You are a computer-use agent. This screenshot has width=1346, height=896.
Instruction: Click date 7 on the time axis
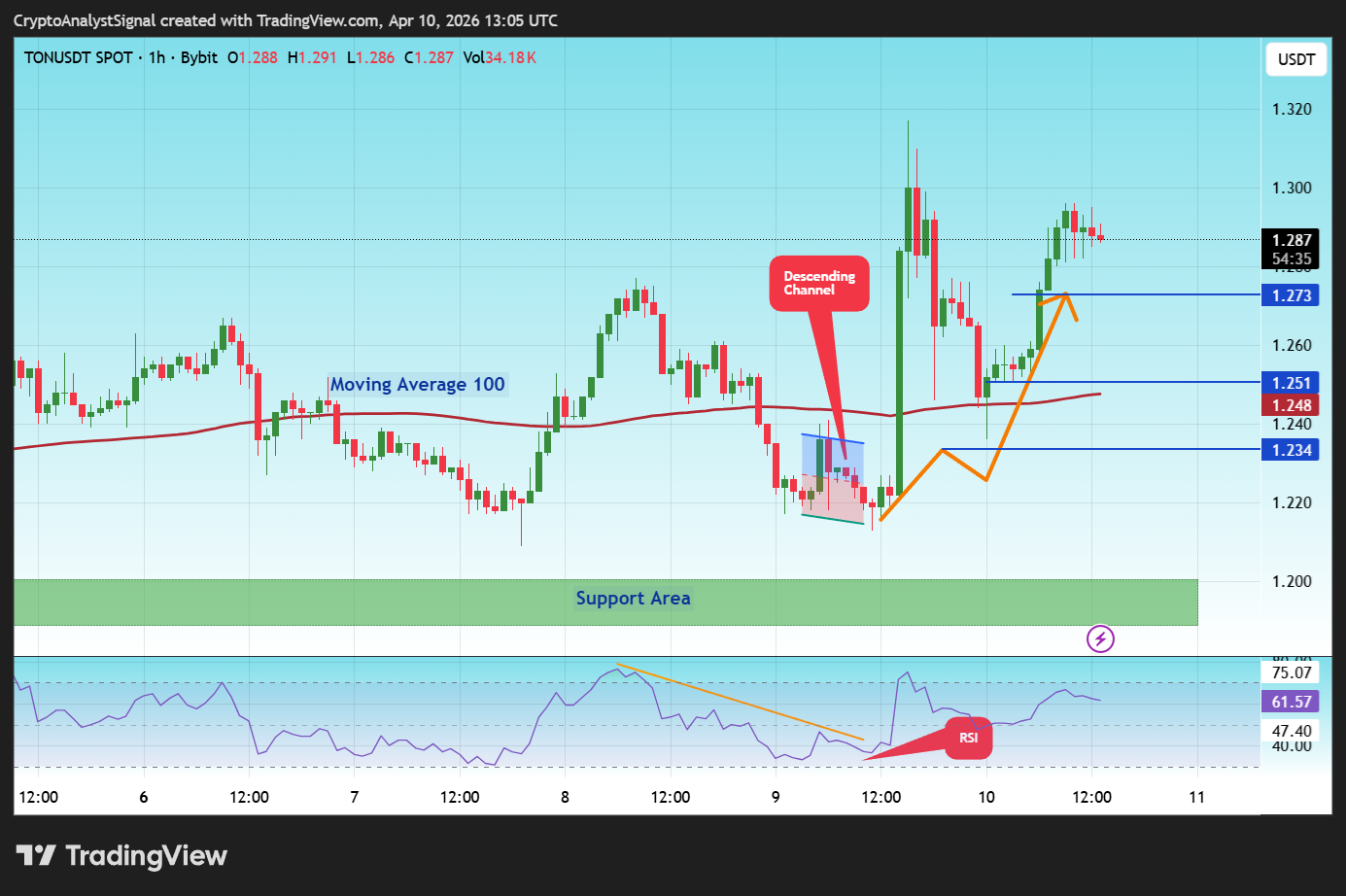pyautogui.click(x=355, y=797)
